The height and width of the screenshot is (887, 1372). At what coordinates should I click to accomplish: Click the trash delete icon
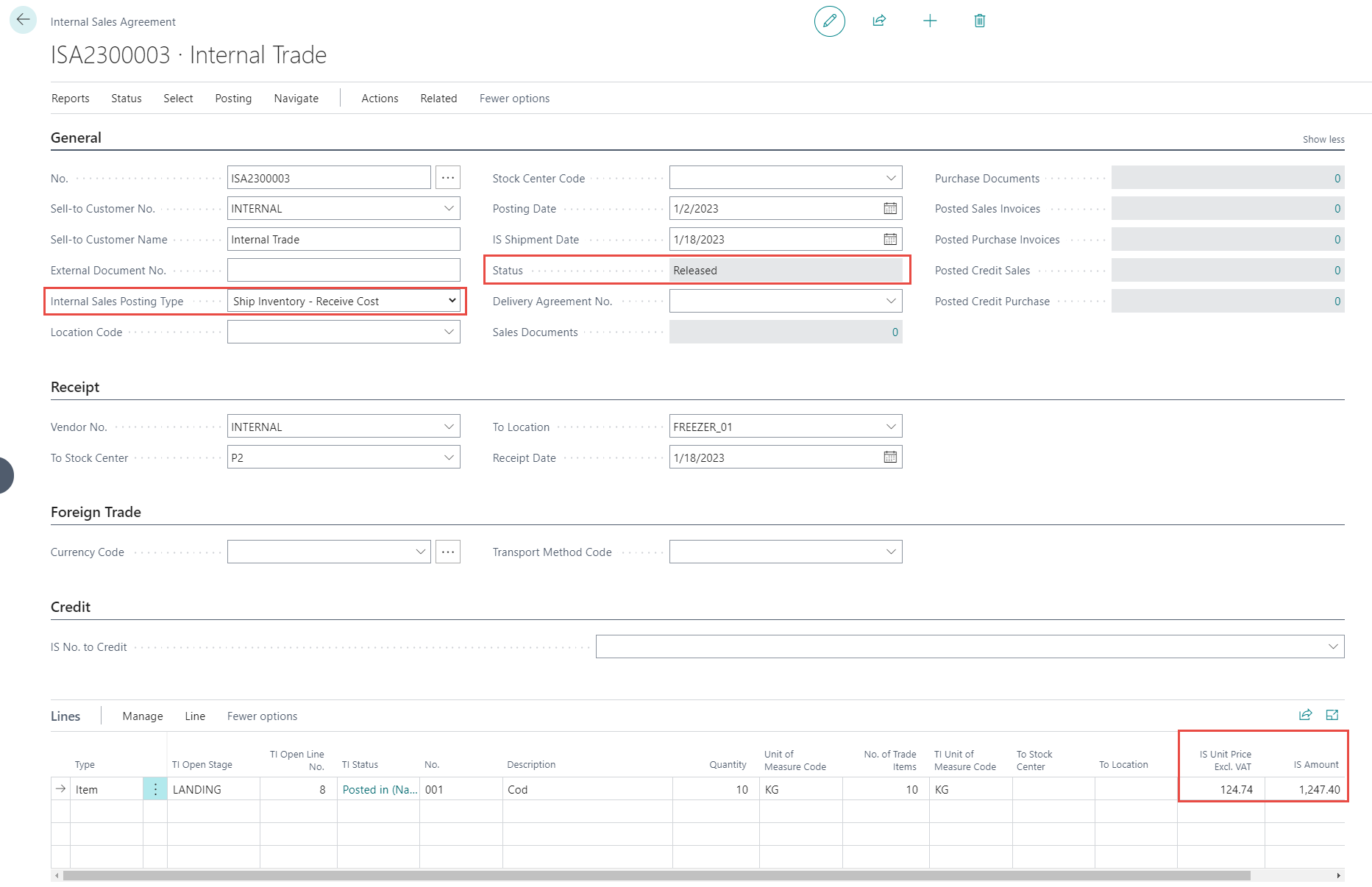tap(979, 21)
